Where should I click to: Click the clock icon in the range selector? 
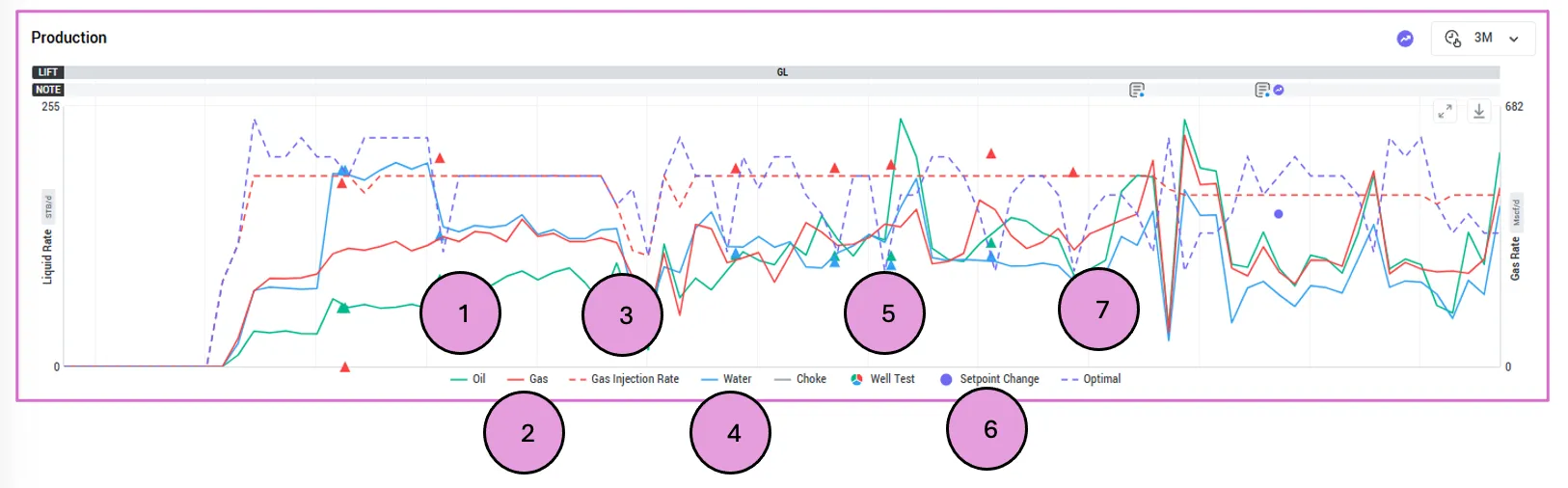point(1452,39)
